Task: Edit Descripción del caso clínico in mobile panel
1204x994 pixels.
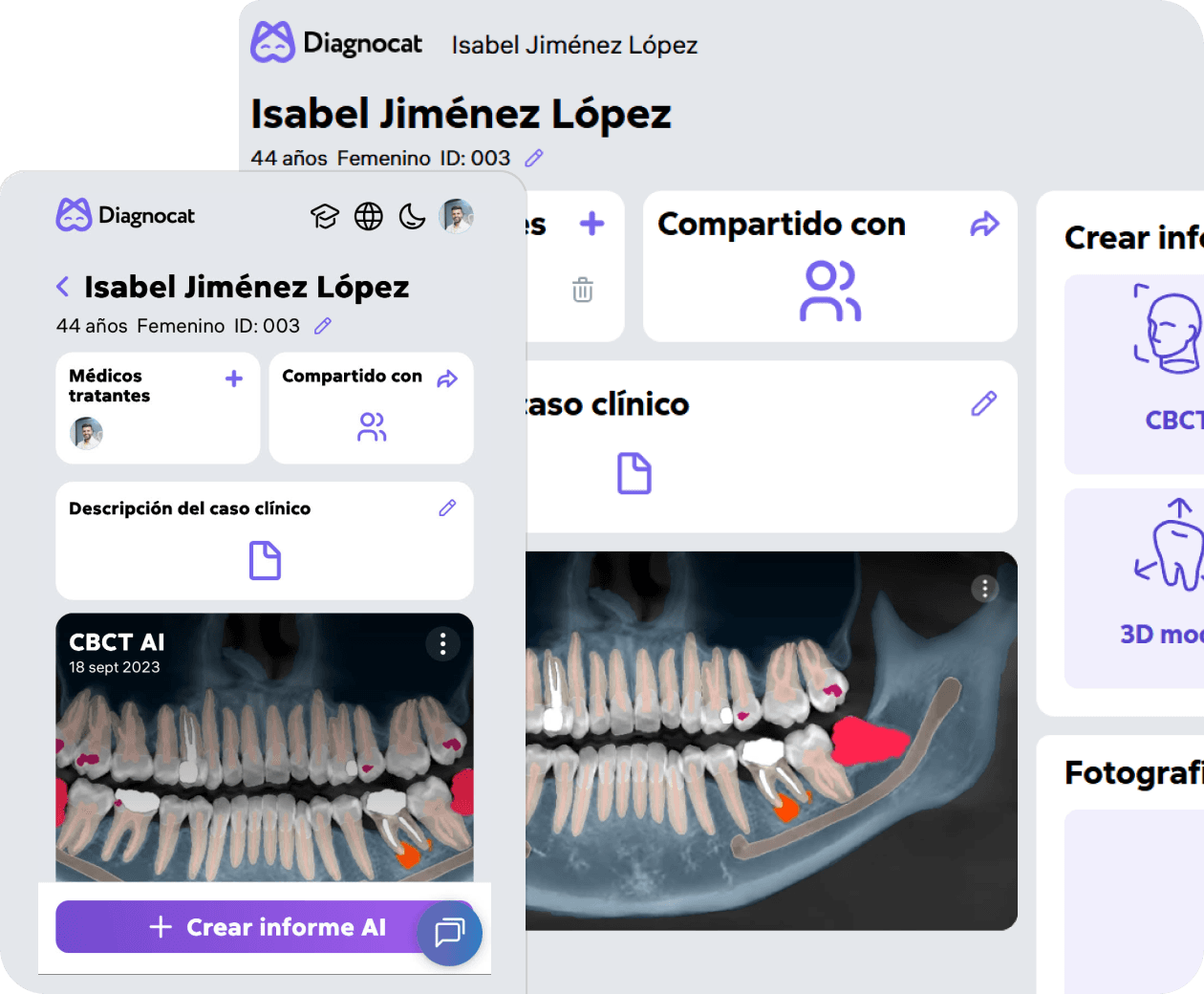Action: pos(447,508)
